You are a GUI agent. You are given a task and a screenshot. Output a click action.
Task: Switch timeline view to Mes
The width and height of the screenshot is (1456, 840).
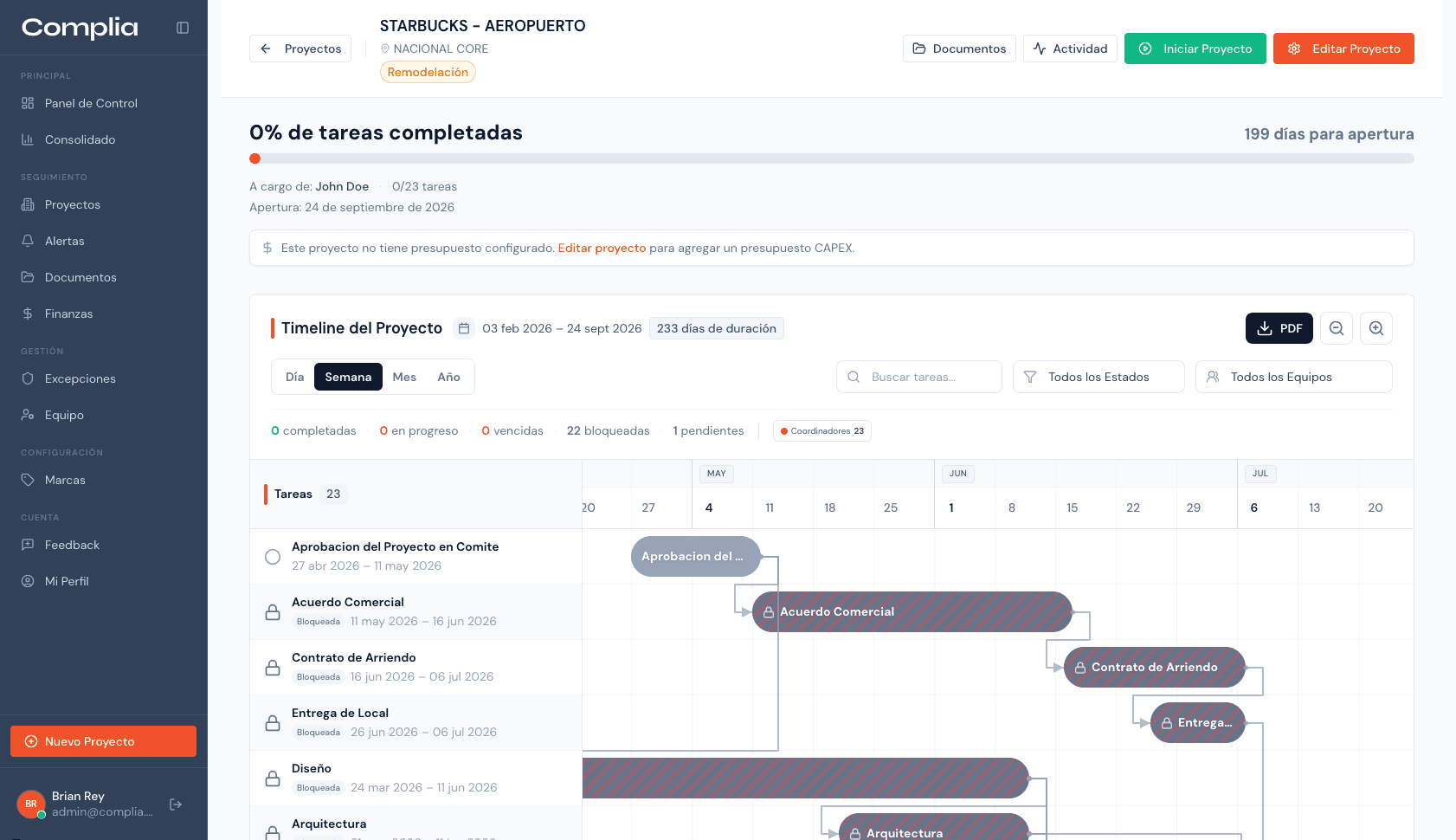tap(404, 377)
